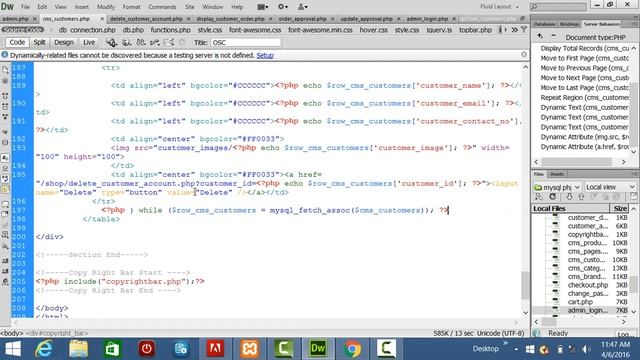
Task: Dismiss the testing server info message
Action: (x=524, y=54)
